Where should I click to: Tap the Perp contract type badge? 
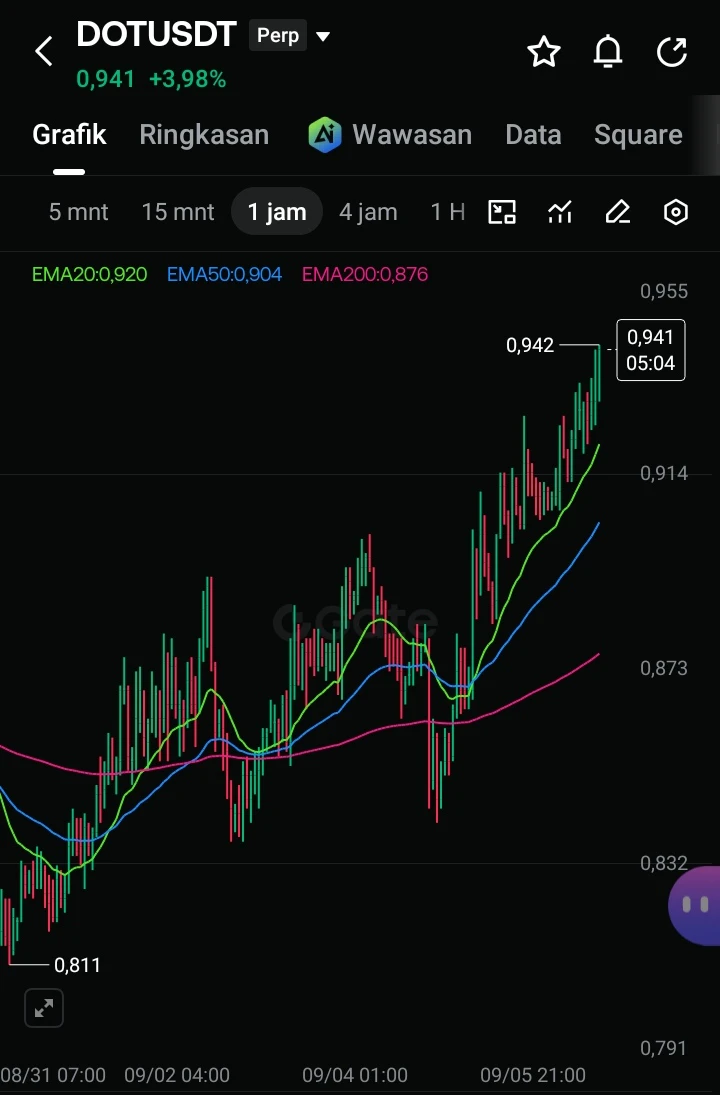[x=278, y=35]
